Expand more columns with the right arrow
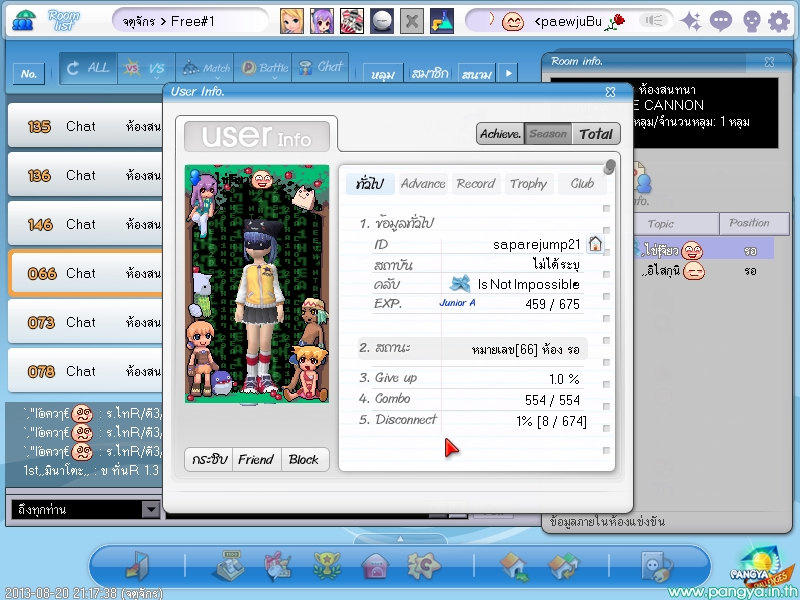Image resolution: width=800 pixels, height=600 pixels. tap(508, 73)
